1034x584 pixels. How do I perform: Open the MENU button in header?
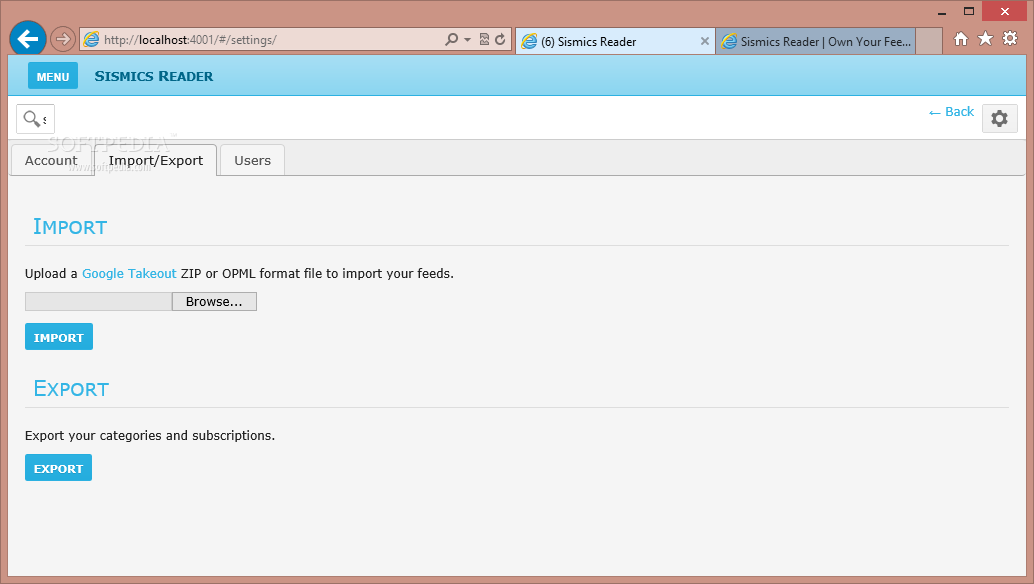(x=53, y=76)
